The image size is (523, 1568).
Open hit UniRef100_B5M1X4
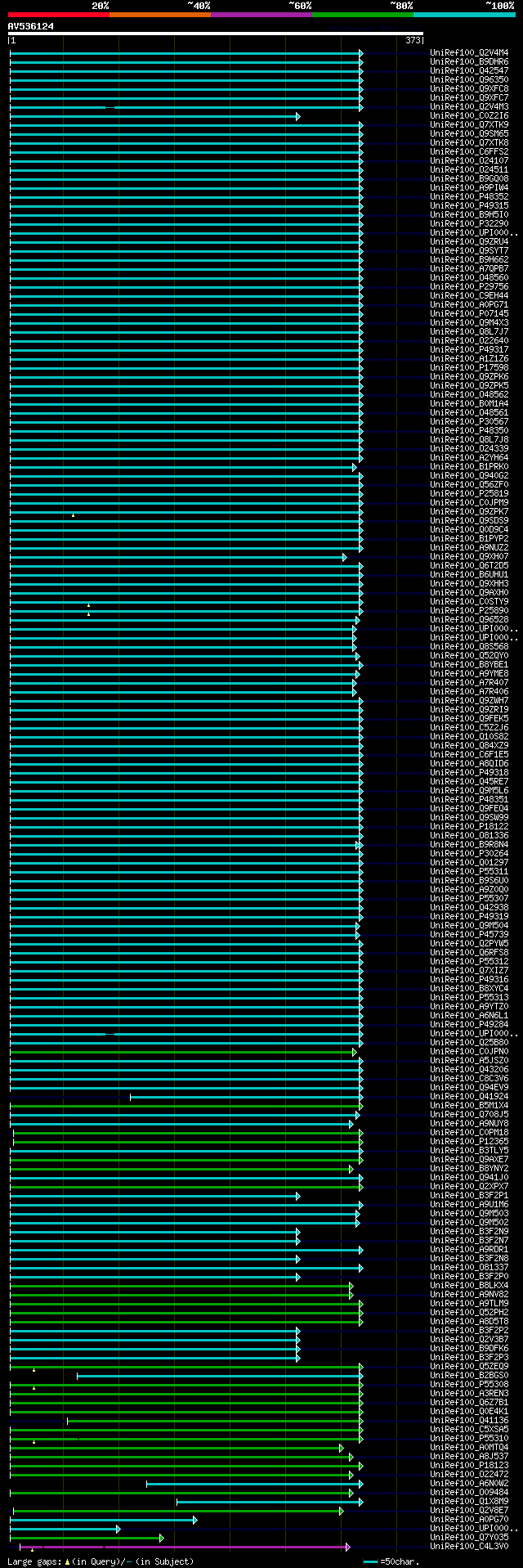pyautogui.click(x=470, y=1105)
